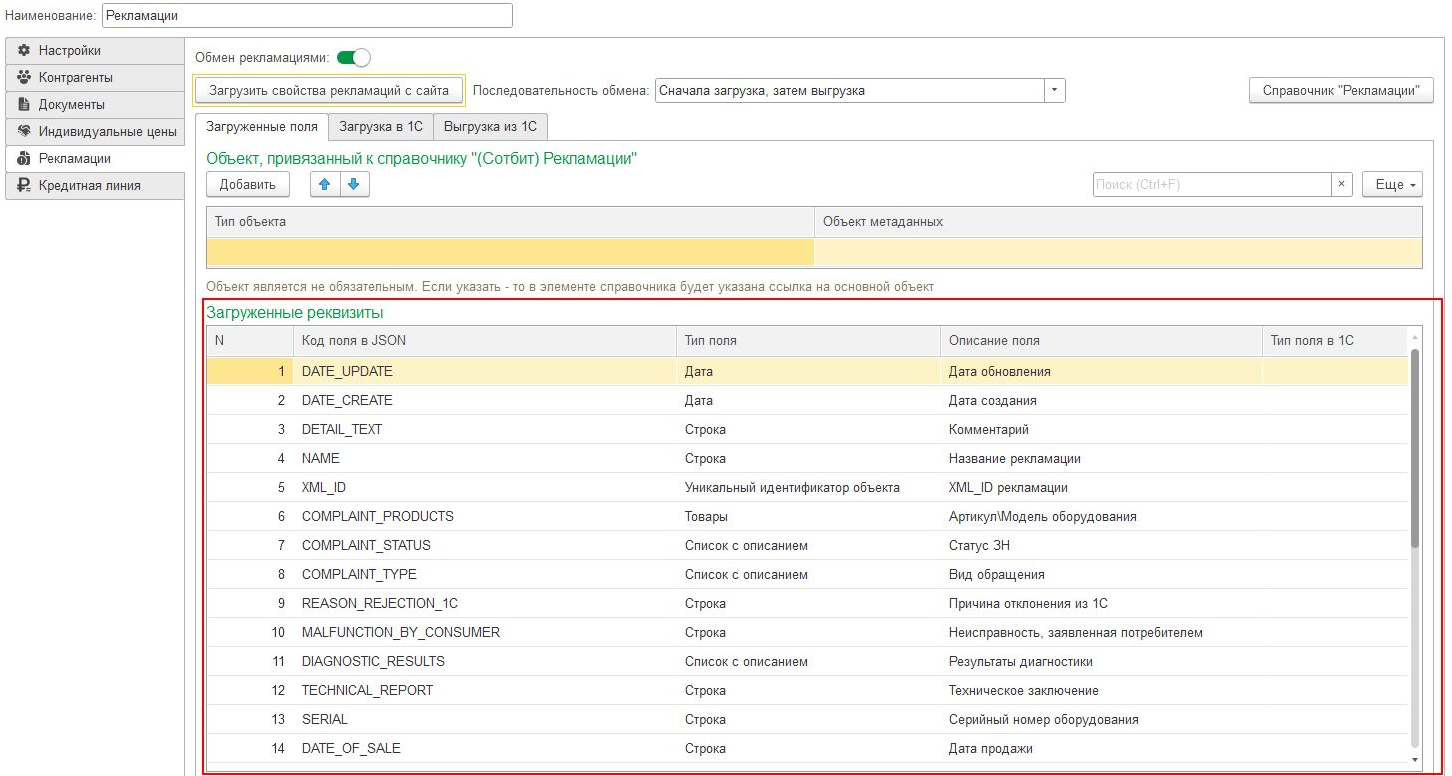1452x776 pixels.
Task: Click the people icon beside Контрагенты
Action: coord(24,78)
